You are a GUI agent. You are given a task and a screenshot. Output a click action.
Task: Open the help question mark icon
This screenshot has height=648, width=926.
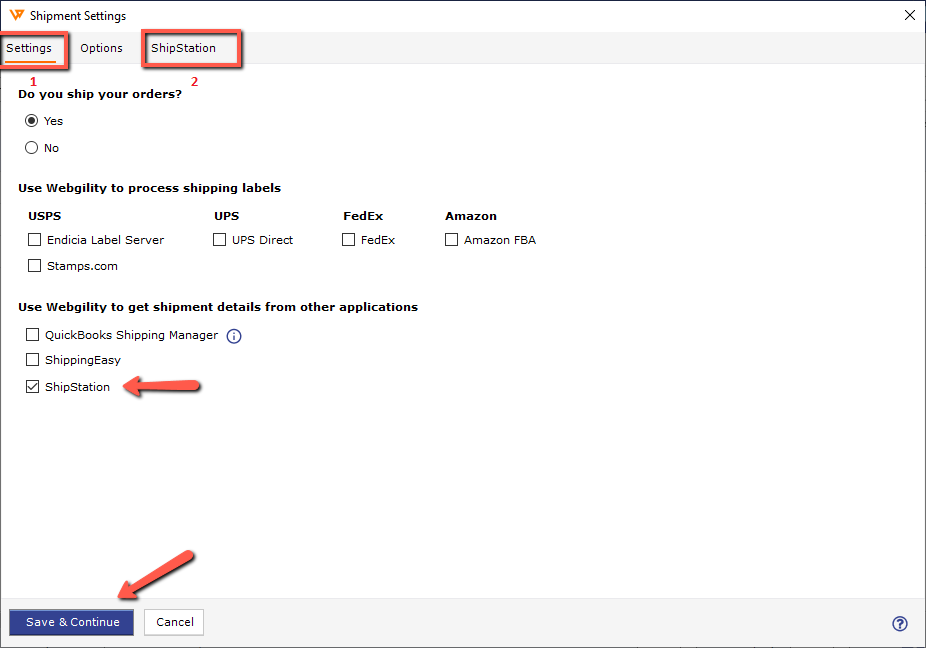(x=899, y=623)
